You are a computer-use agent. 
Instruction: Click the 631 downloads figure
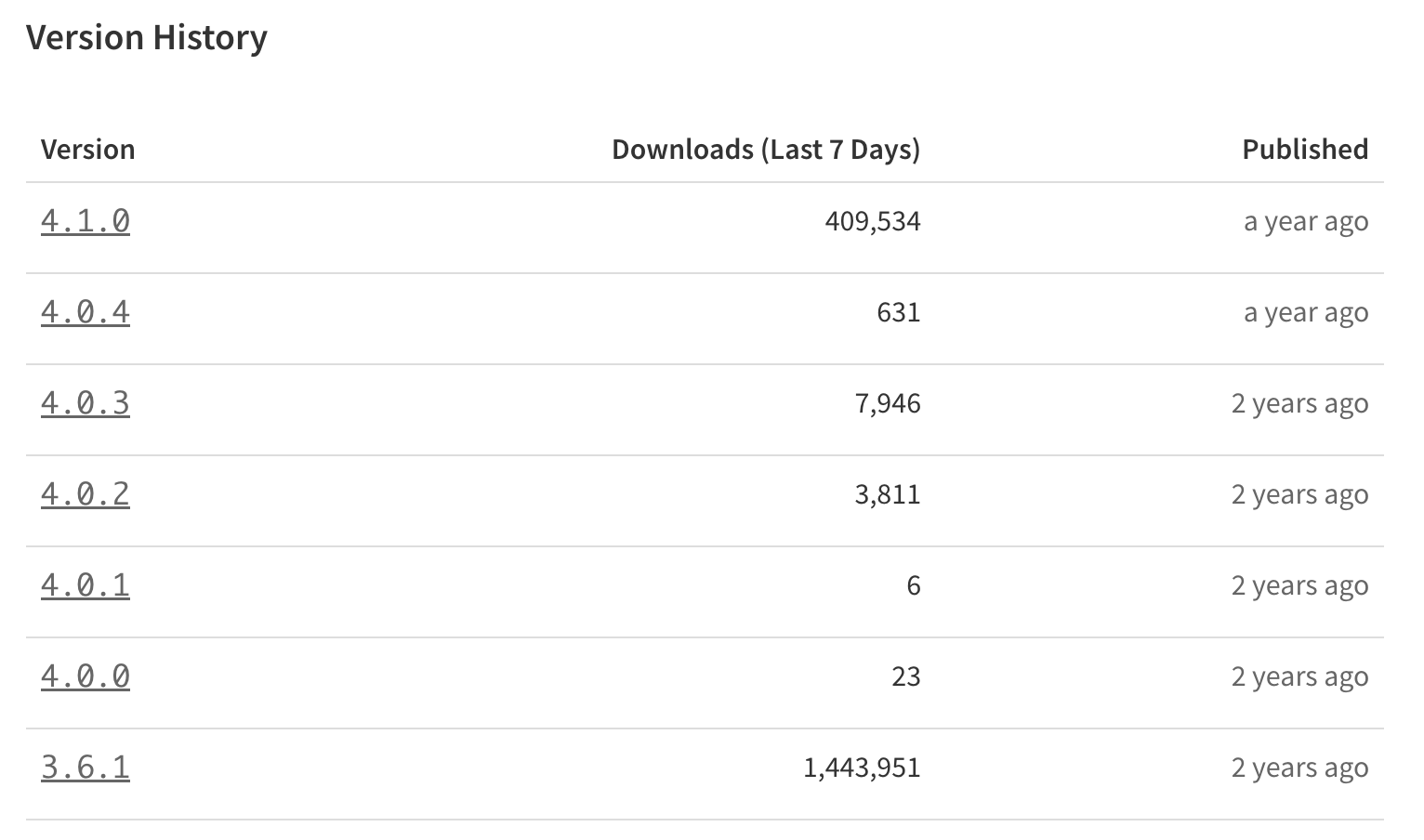[899, 312]
